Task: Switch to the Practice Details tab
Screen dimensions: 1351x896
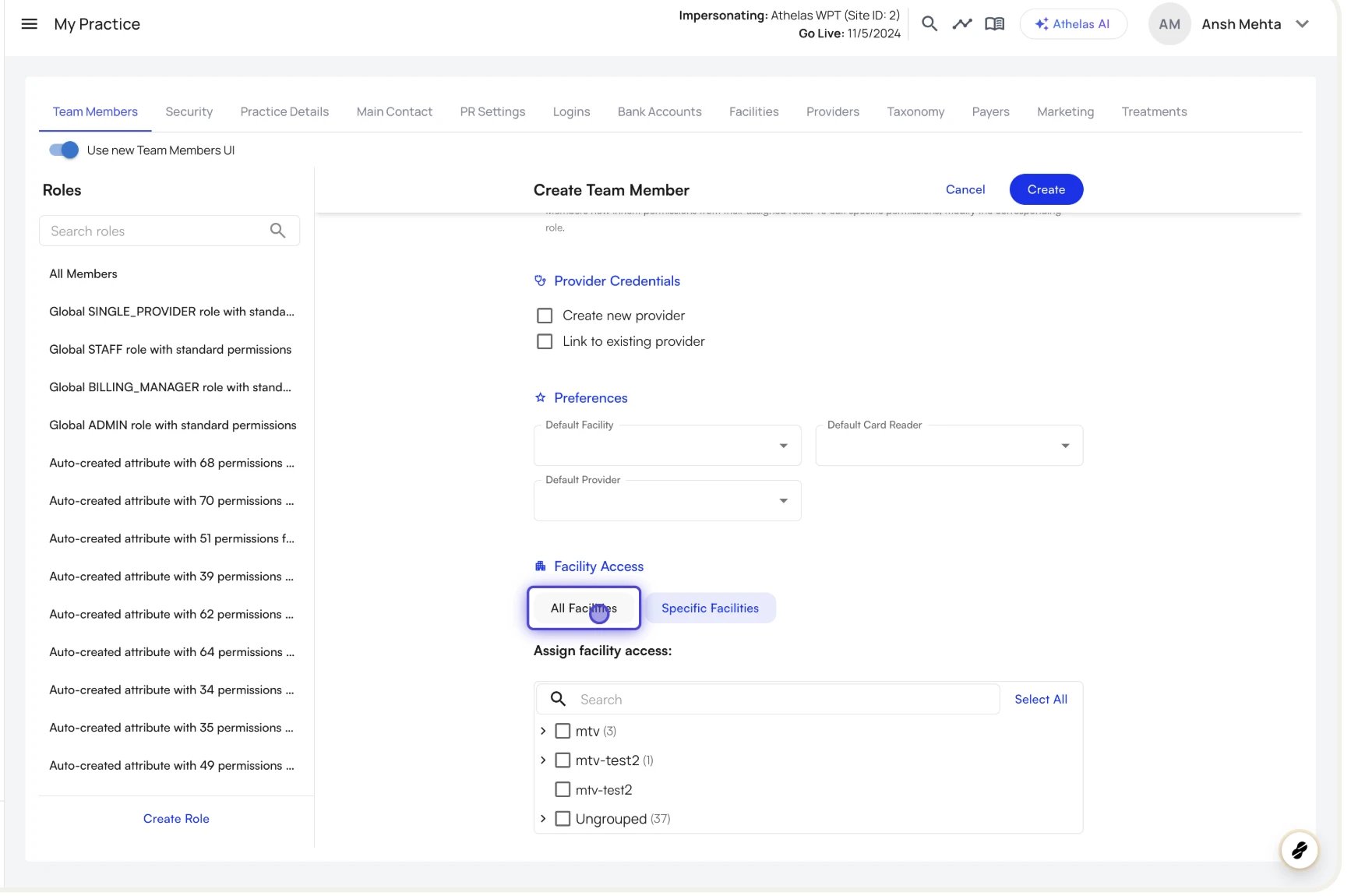Action: [284, 111]
